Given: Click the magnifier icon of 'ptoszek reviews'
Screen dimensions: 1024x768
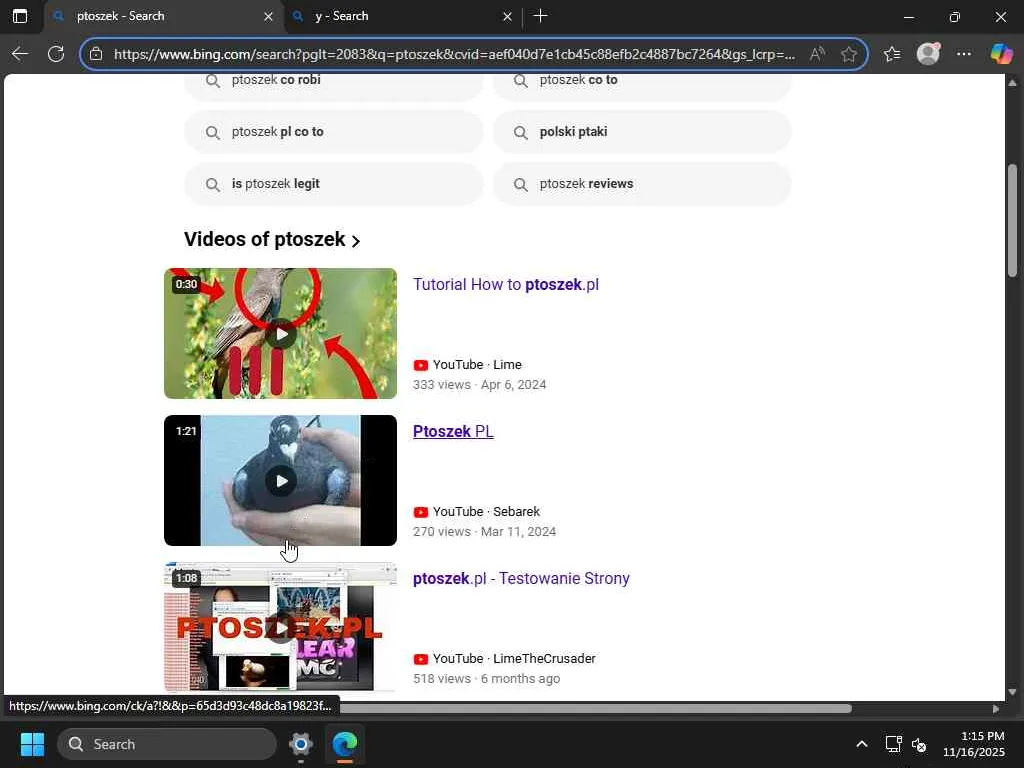Looking at the screenshot, I should tap(520, 185).
